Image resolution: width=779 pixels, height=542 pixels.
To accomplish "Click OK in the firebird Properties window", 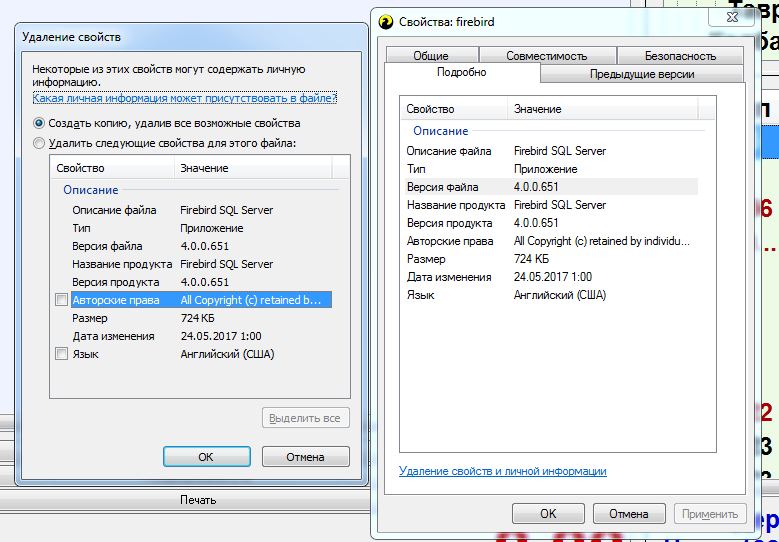I will coord(548,513).
